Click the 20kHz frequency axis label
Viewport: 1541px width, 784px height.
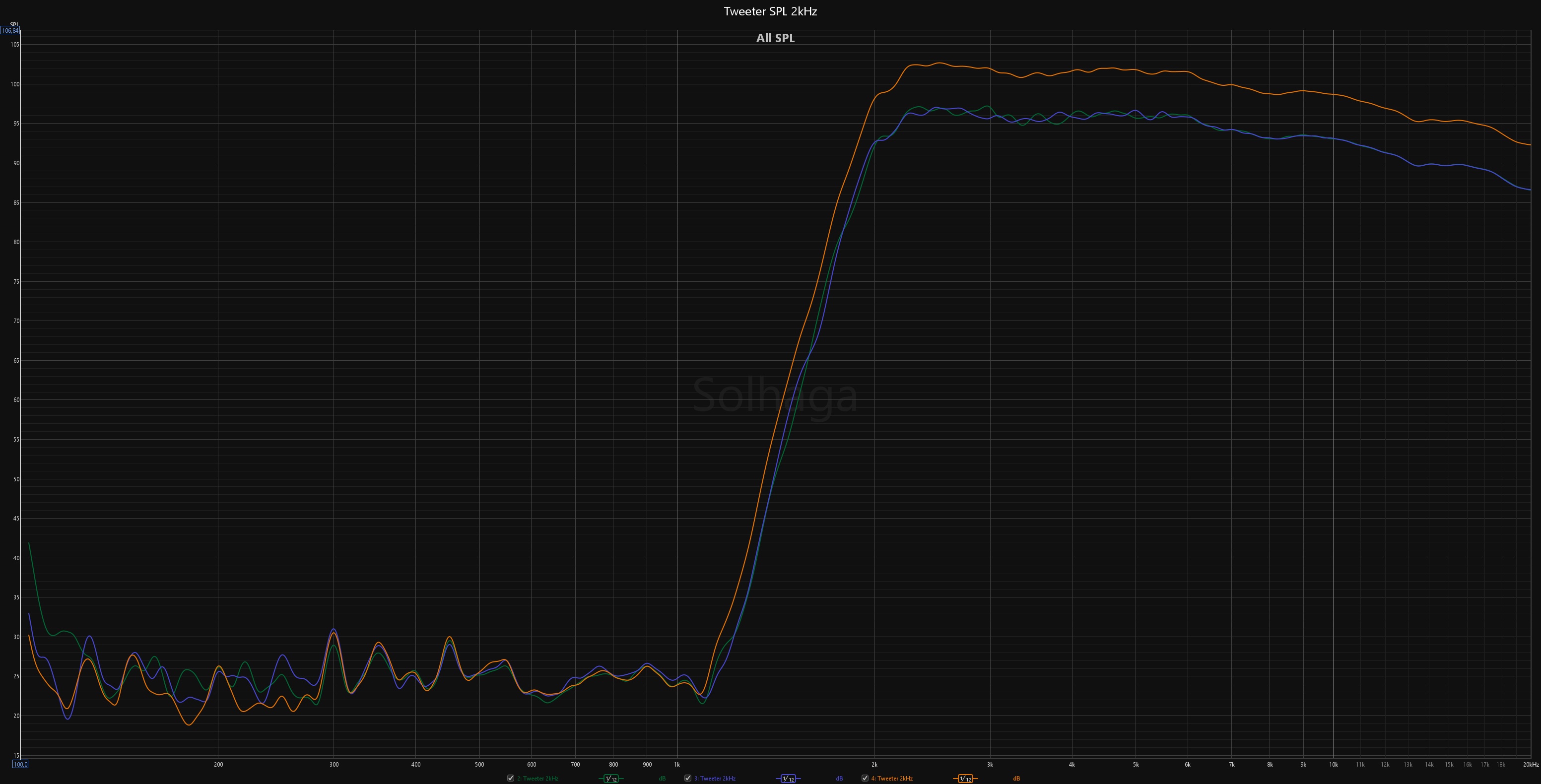pyautogui.click(x=1531, y=765)
